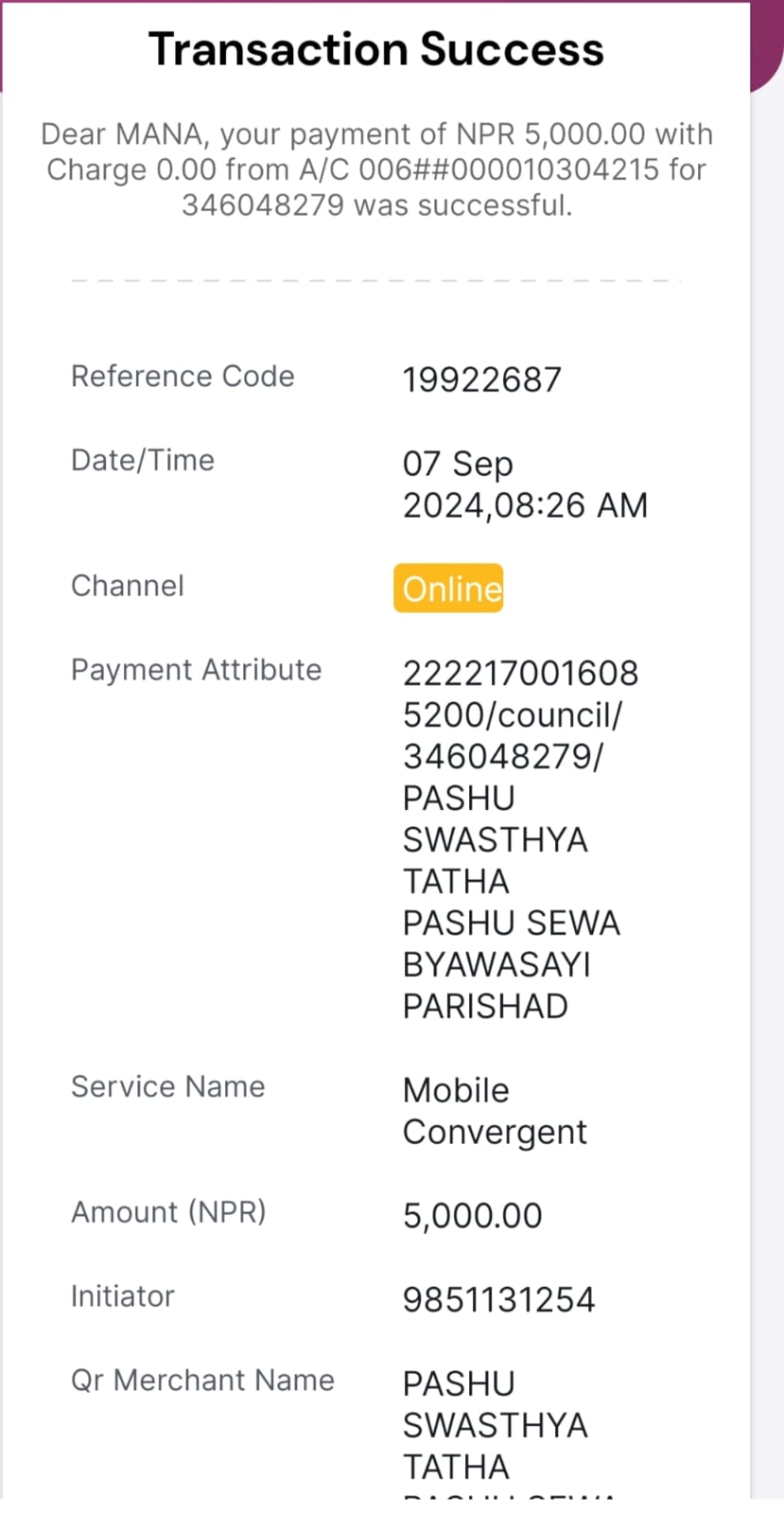Click the payment confirmation message for MANA
Viewport: 784px width, 1514px height.
(x=376, y=169)
